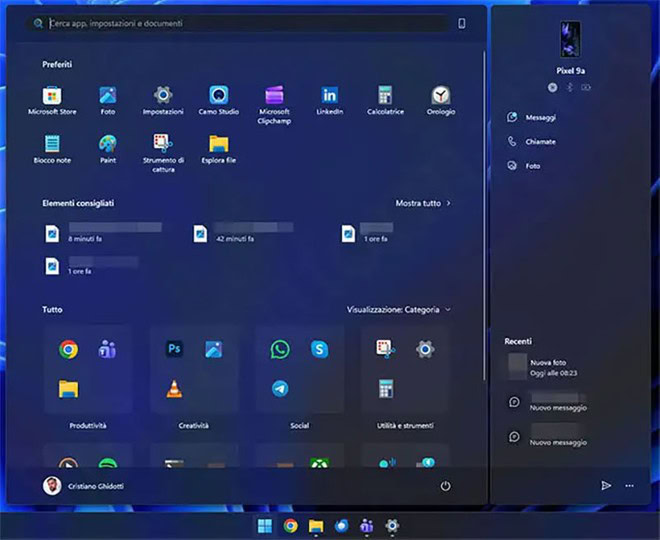Open Microsoft Store from Preferiti
Viewport: 660px width, 540px height.
pyautogui.click(x=52, y=101)
